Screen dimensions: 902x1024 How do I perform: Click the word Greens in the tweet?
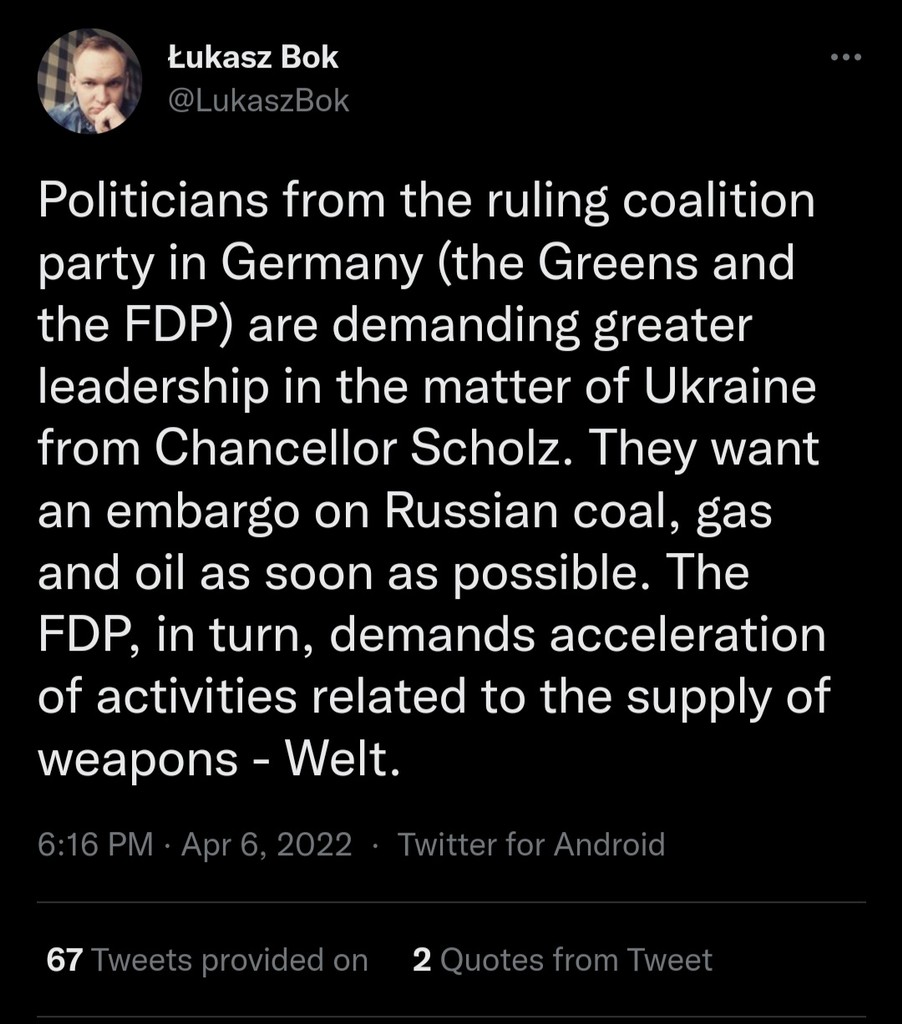click(x=634, y=263)
